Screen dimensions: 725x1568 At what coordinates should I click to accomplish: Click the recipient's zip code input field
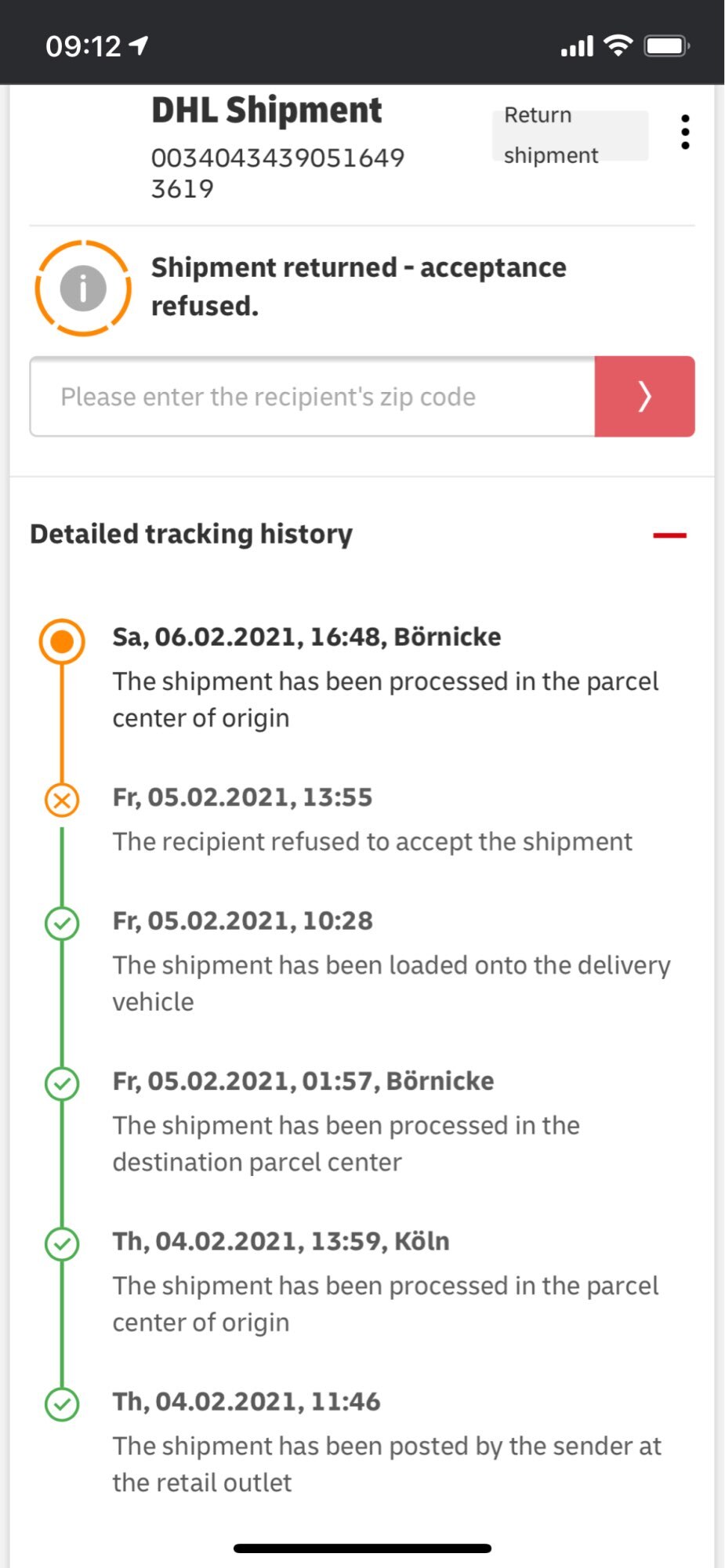(x=312, y=397)
